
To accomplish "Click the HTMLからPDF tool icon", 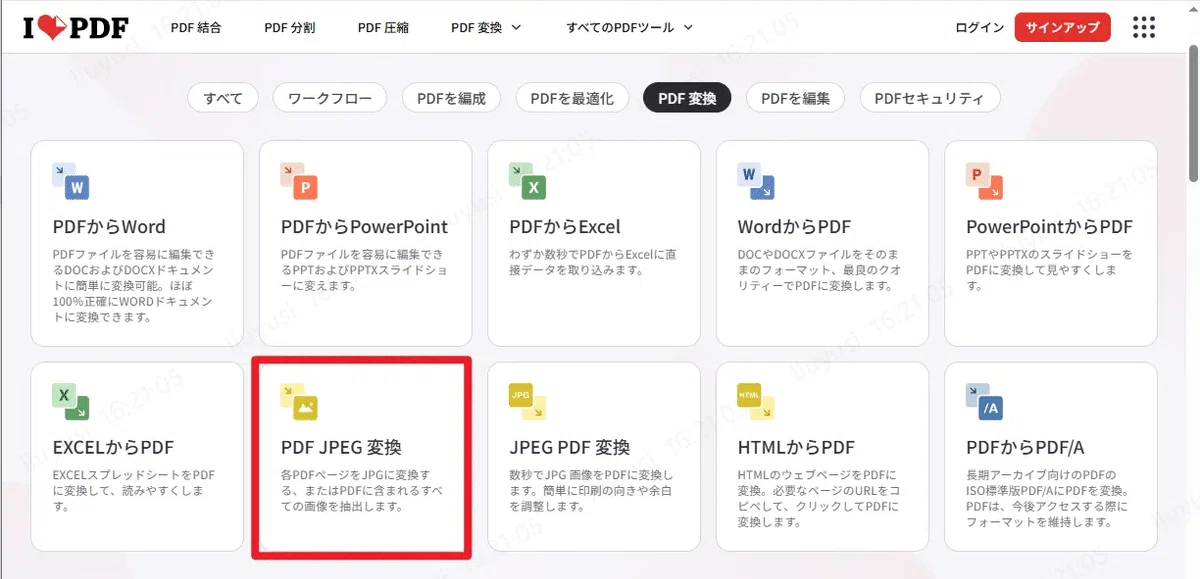I will click(756, 400).
